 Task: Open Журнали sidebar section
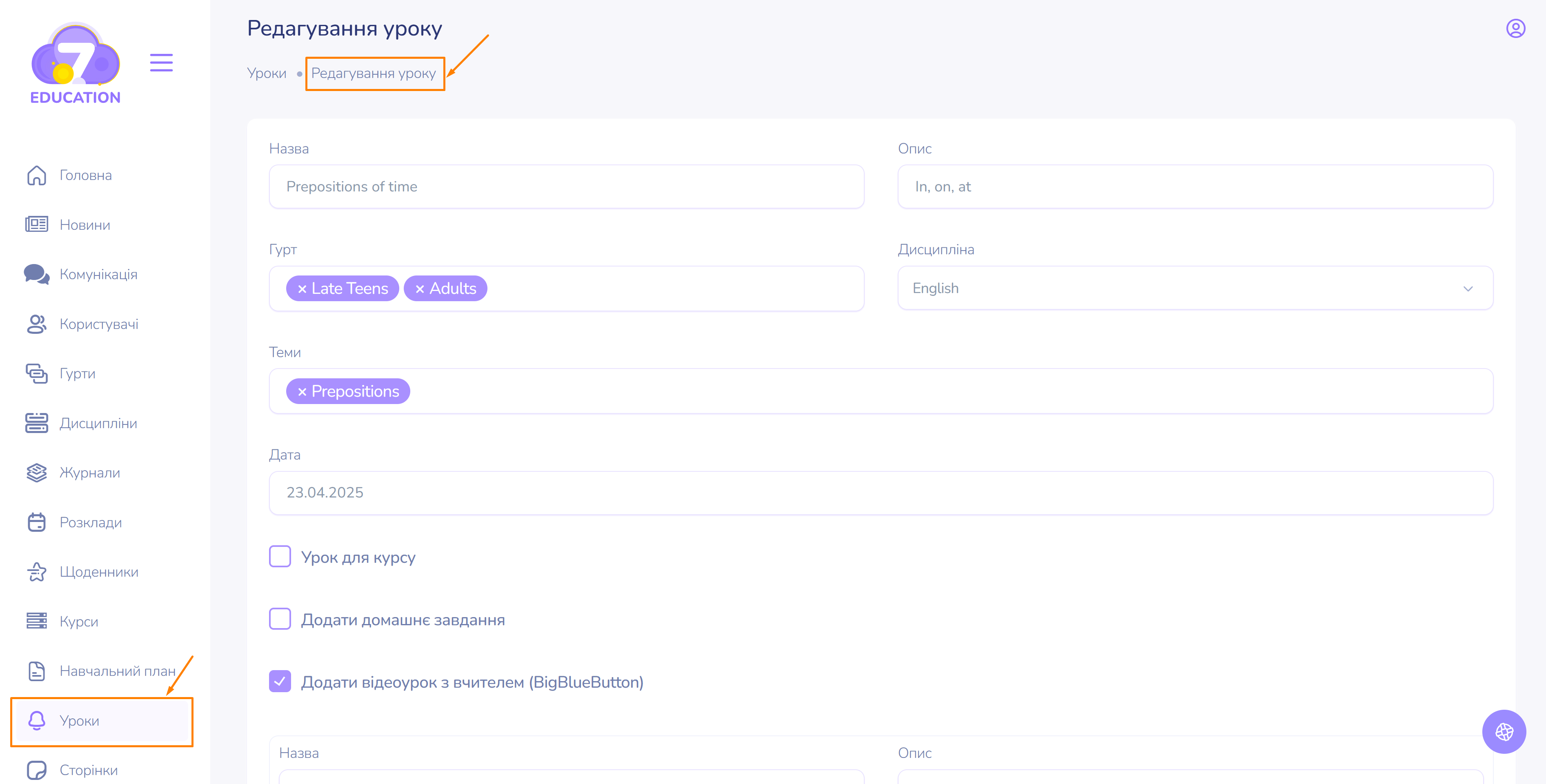click(89, 473)
